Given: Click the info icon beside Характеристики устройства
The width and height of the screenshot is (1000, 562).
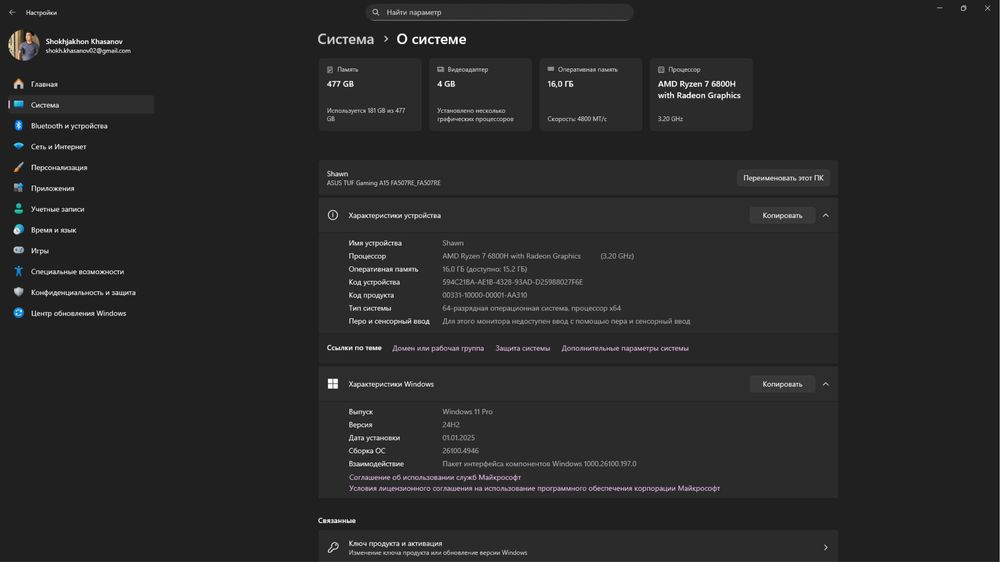Looking at the screenshot, I should pyautogui.click(x=333, y=215).
